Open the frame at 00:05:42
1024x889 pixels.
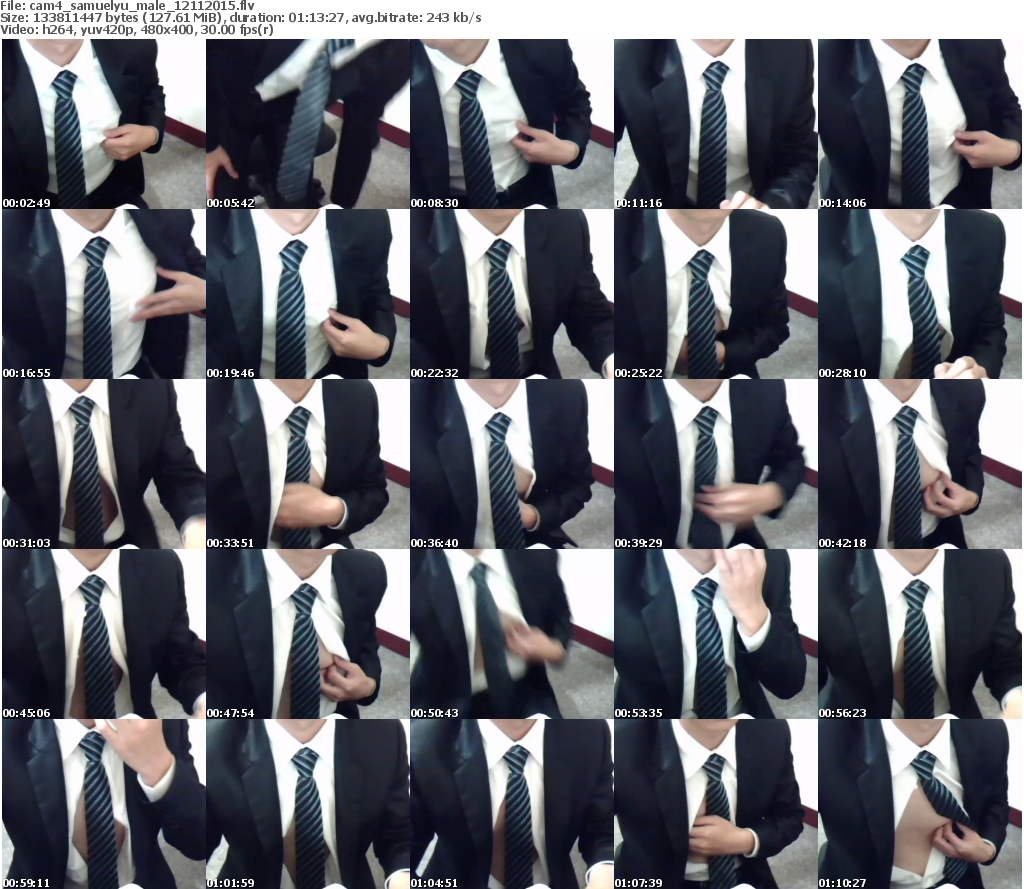point(308,124)
